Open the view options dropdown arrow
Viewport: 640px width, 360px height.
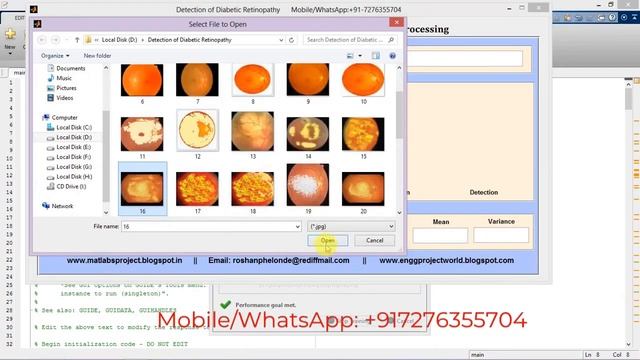(x=360, y=56)
